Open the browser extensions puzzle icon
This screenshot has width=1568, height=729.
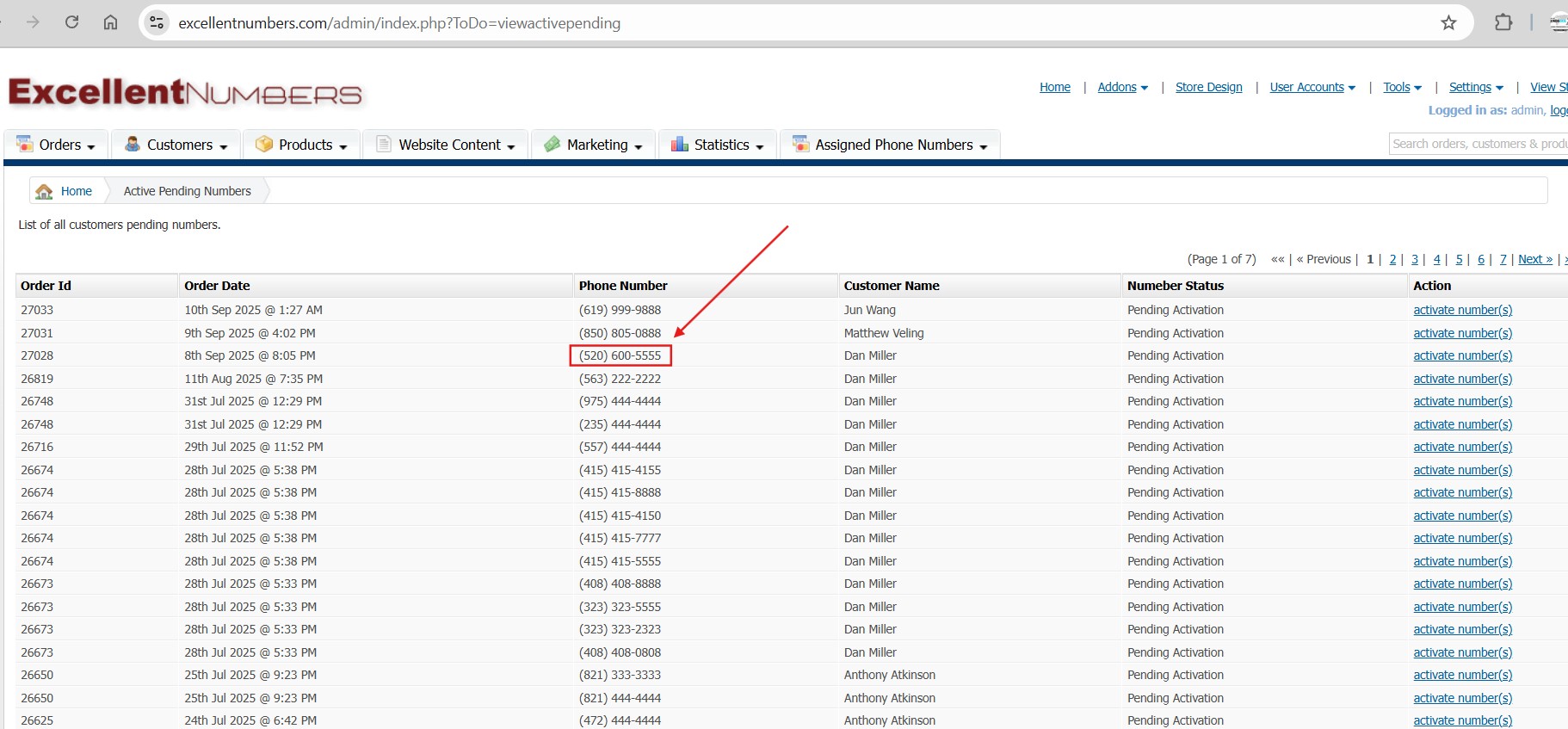click(1503, 23)
